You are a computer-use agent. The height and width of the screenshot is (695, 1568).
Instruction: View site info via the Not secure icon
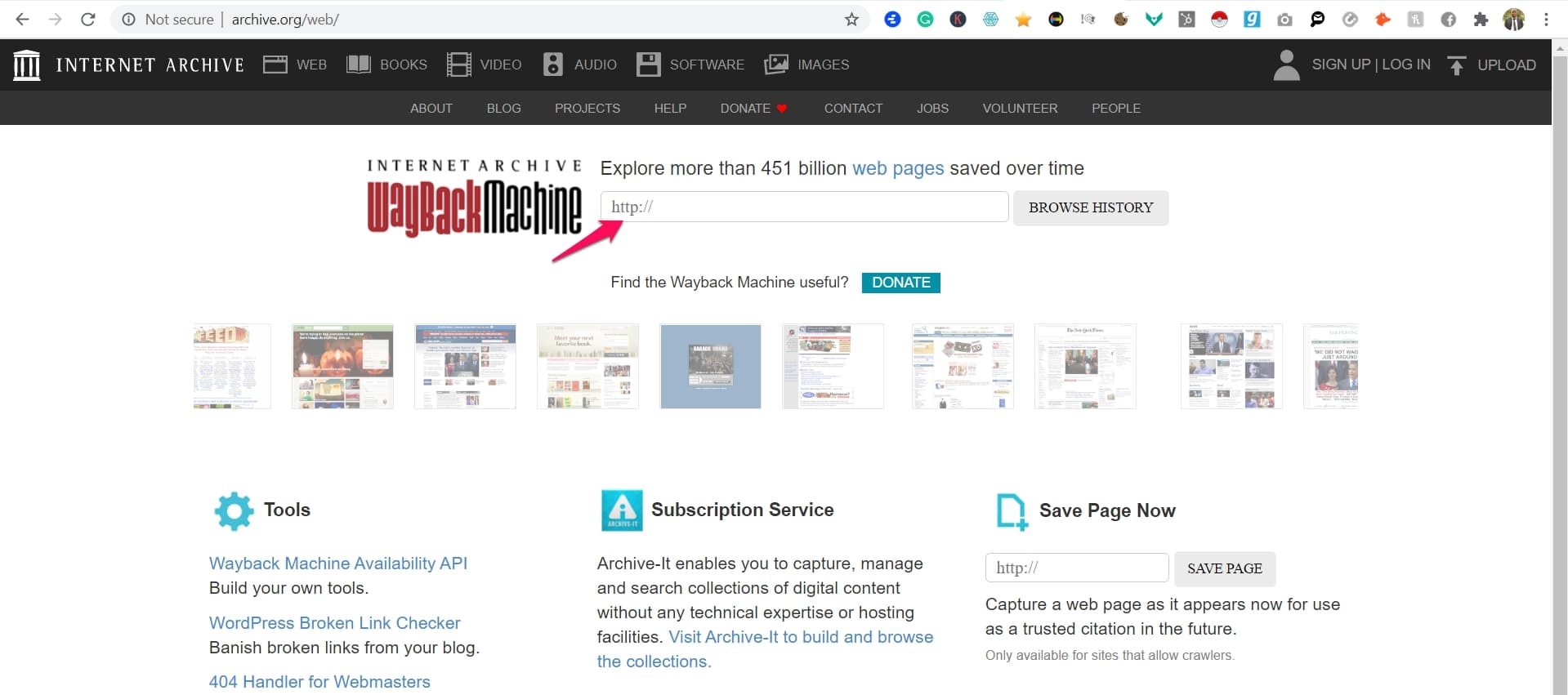tap(128, 19)
